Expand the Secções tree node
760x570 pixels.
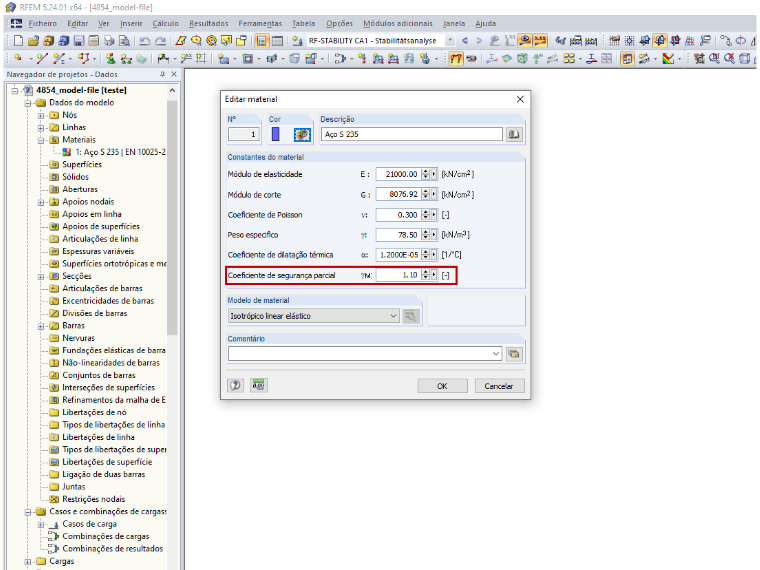click(x=41, y=277)
